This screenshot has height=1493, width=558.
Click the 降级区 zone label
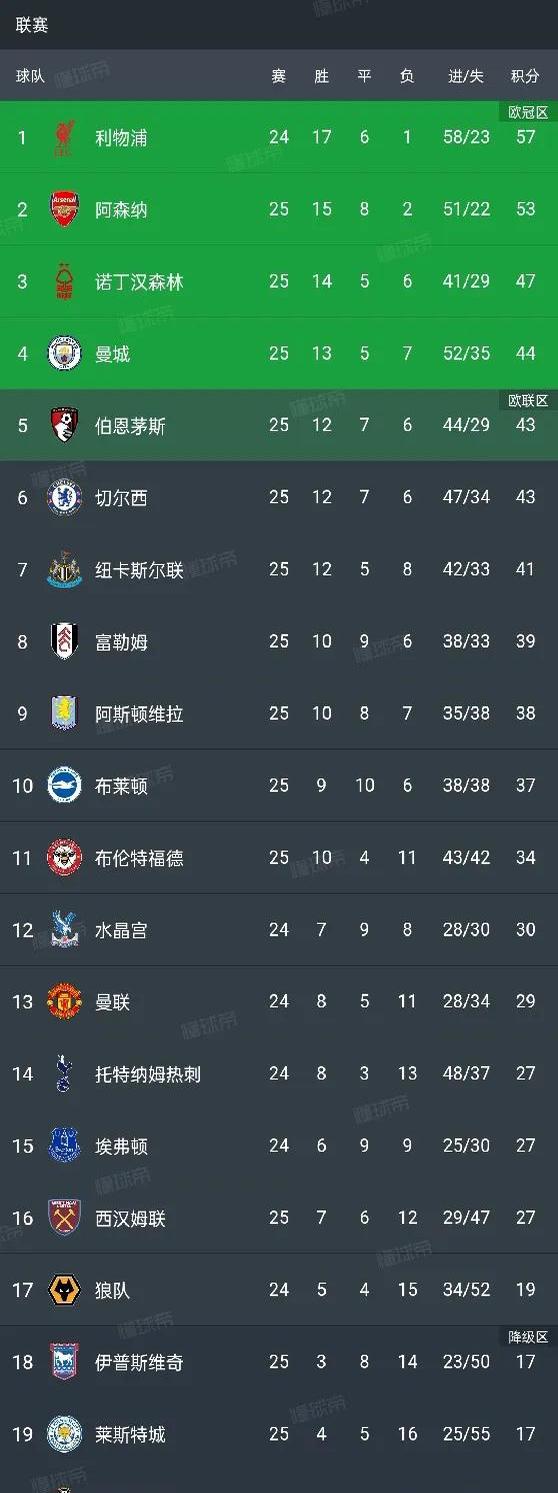(x=528, y=1337)
